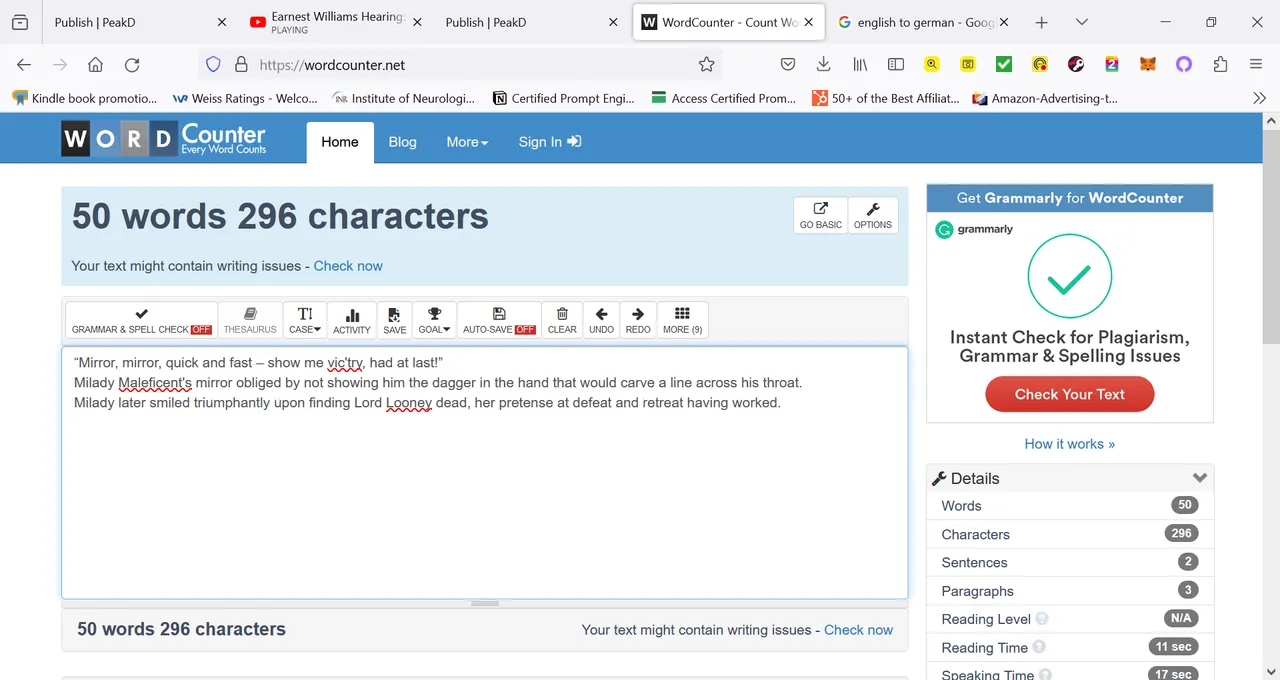Click inside the text editor area
The width and height of the screenshot is (1280, 680).
pyautogui.click(x=485, y=472)
